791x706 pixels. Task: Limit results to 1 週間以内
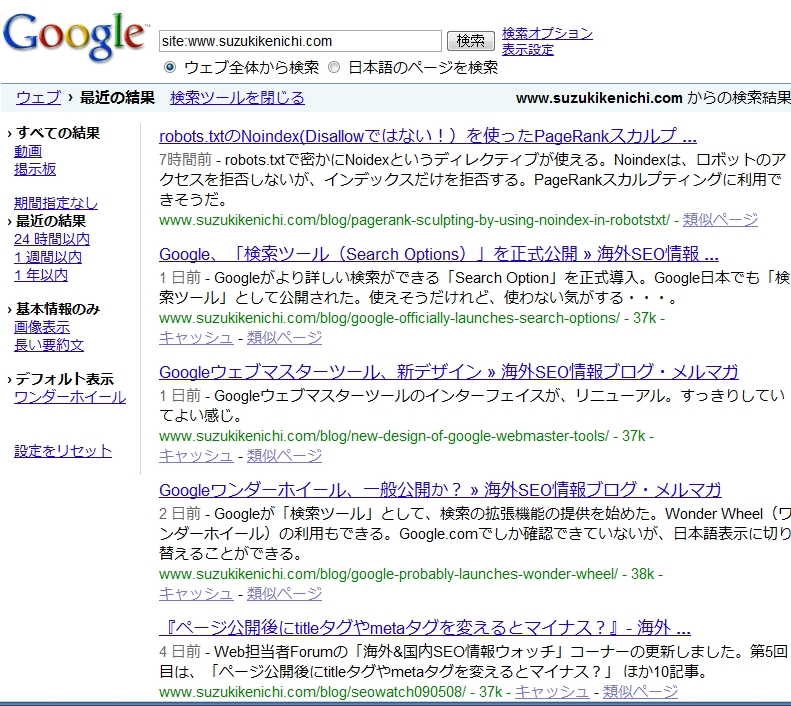click(x=48, y=257)
